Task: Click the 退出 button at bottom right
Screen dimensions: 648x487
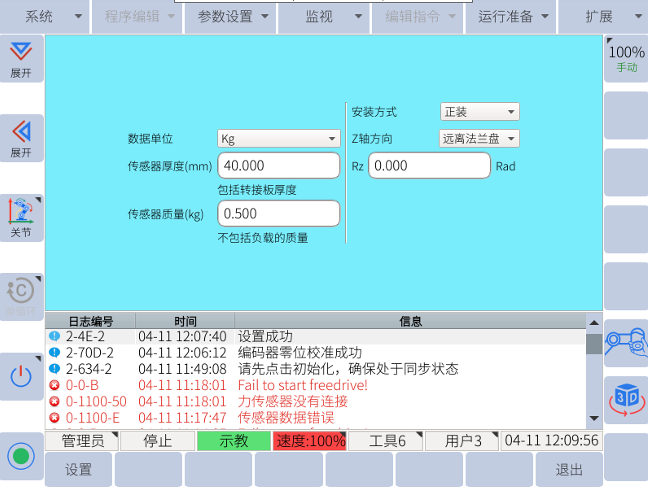Action: (x=569, y=470)
